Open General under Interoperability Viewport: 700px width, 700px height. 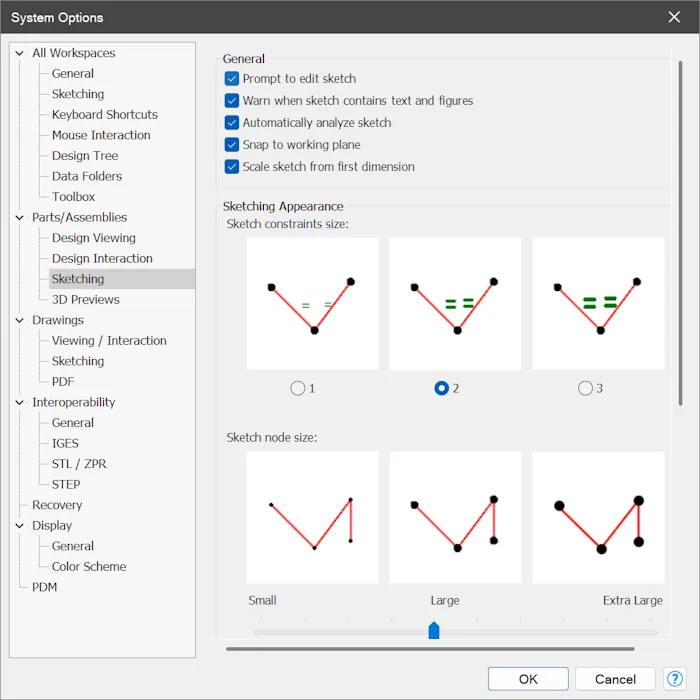pos(73,422)
